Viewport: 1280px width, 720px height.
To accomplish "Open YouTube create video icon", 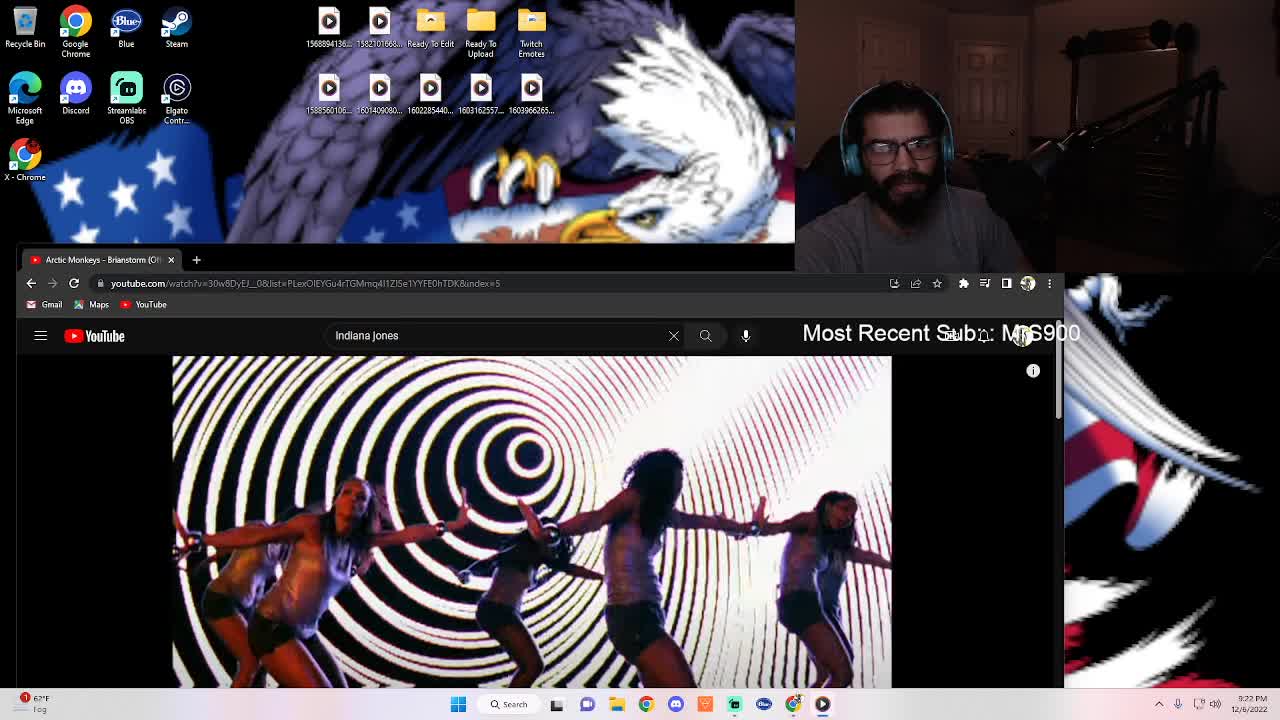I will (x=953, y=336).
